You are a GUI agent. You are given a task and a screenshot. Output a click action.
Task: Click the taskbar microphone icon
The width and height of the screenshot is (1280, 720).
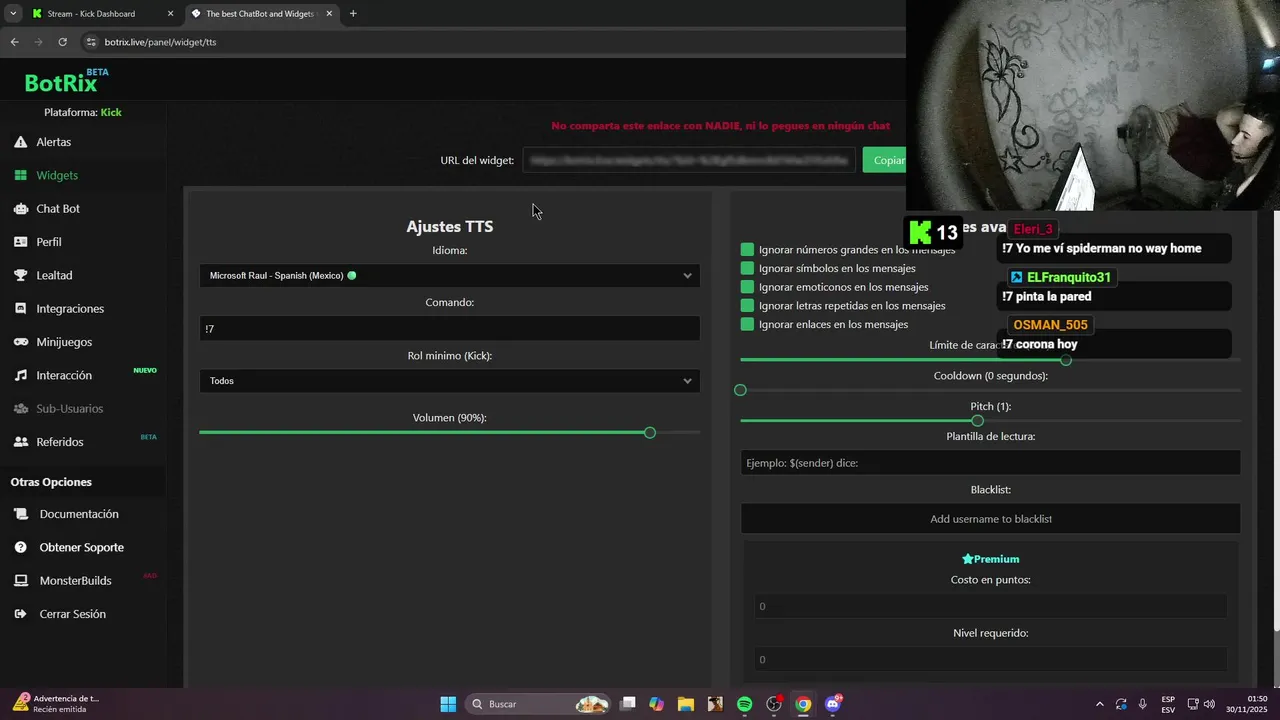point(1143,704)
